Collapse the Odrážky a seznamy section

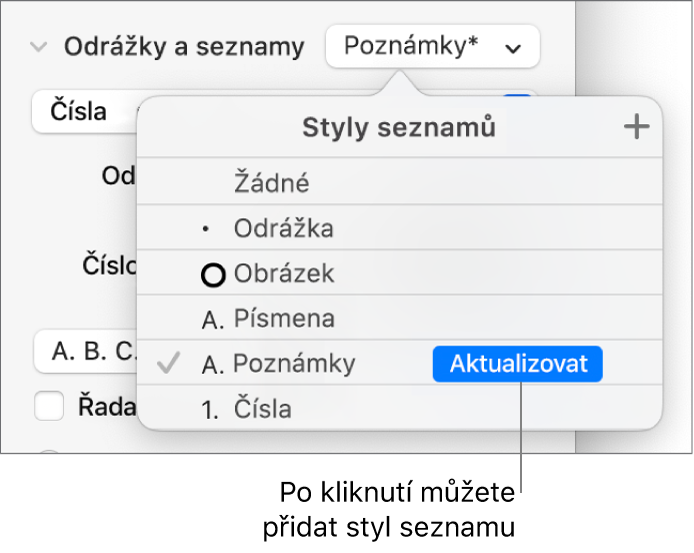[x=39, y=46]
